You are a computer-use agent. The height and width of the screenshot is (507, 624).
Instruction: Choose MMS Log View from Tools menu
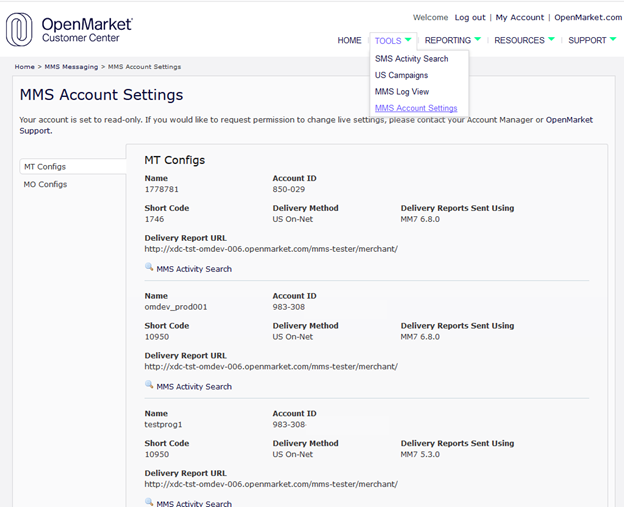click(402, 92)
